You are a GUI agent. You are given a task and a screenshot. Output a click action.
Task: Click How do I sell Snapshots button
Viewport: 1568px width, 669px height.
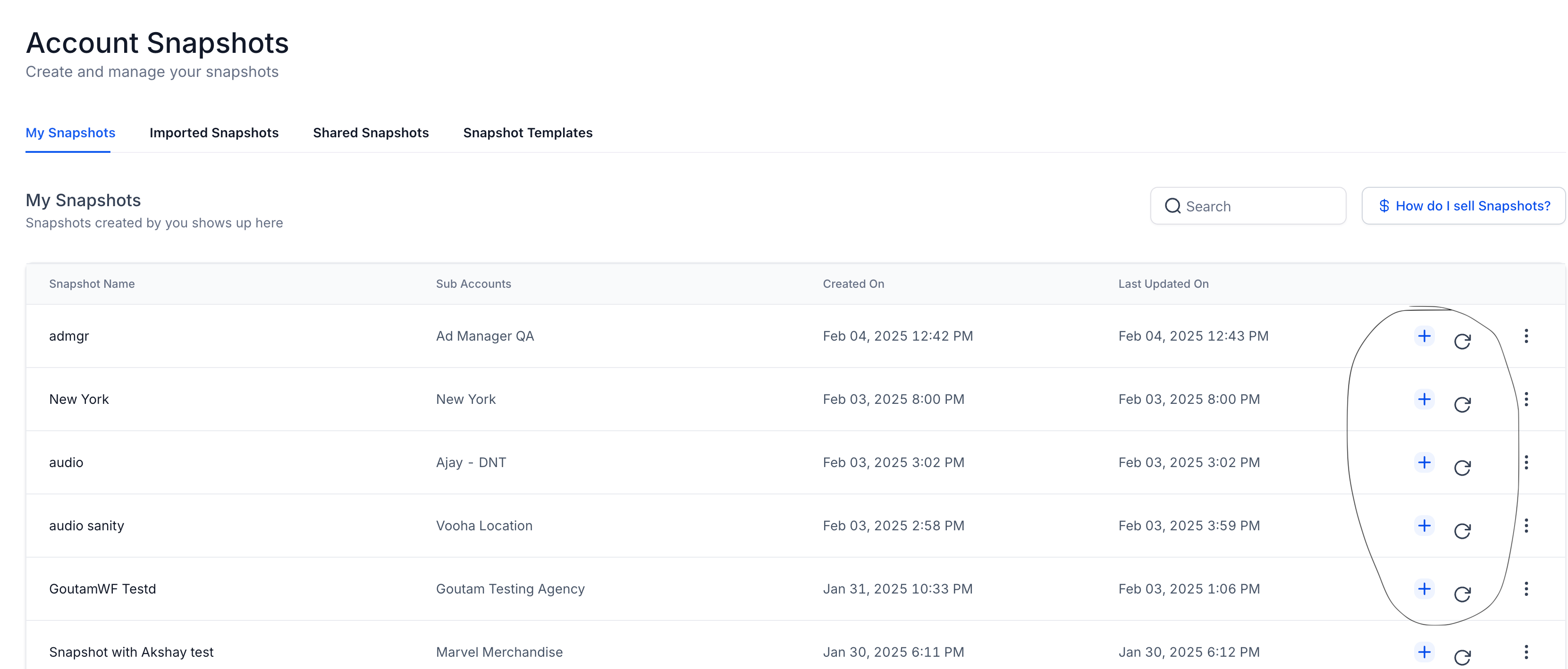point(1463,206)
